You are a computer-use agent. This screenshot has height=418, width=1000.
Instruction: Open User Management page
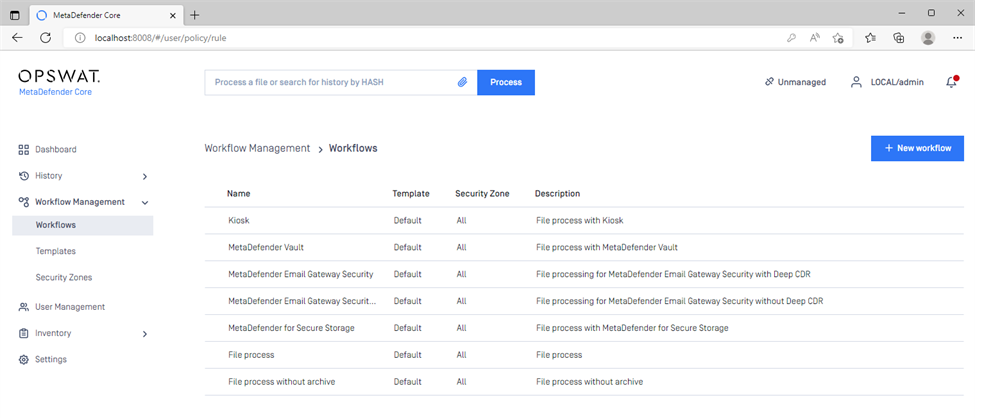pos(70,307)
